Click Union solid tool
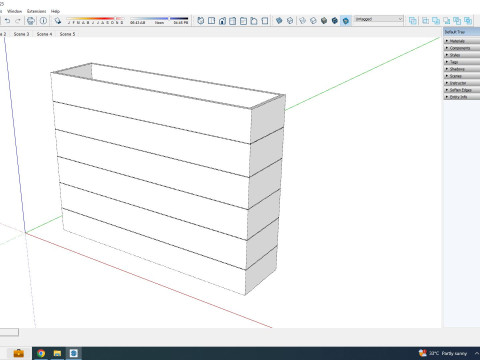Viewport: 480px width, 360px height. 436,21
